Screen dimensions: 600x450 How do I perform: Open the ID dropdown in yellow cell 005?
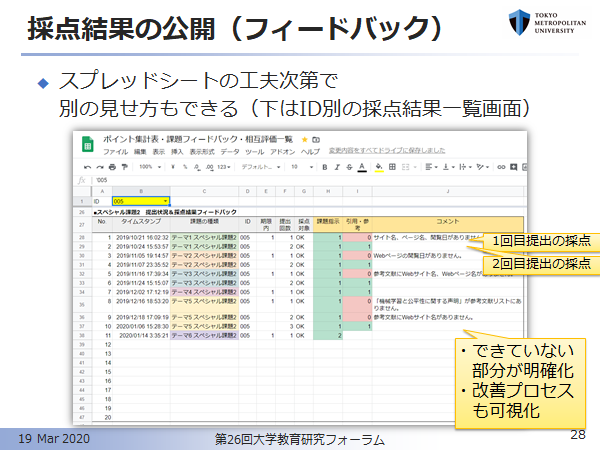coord(165,201)
